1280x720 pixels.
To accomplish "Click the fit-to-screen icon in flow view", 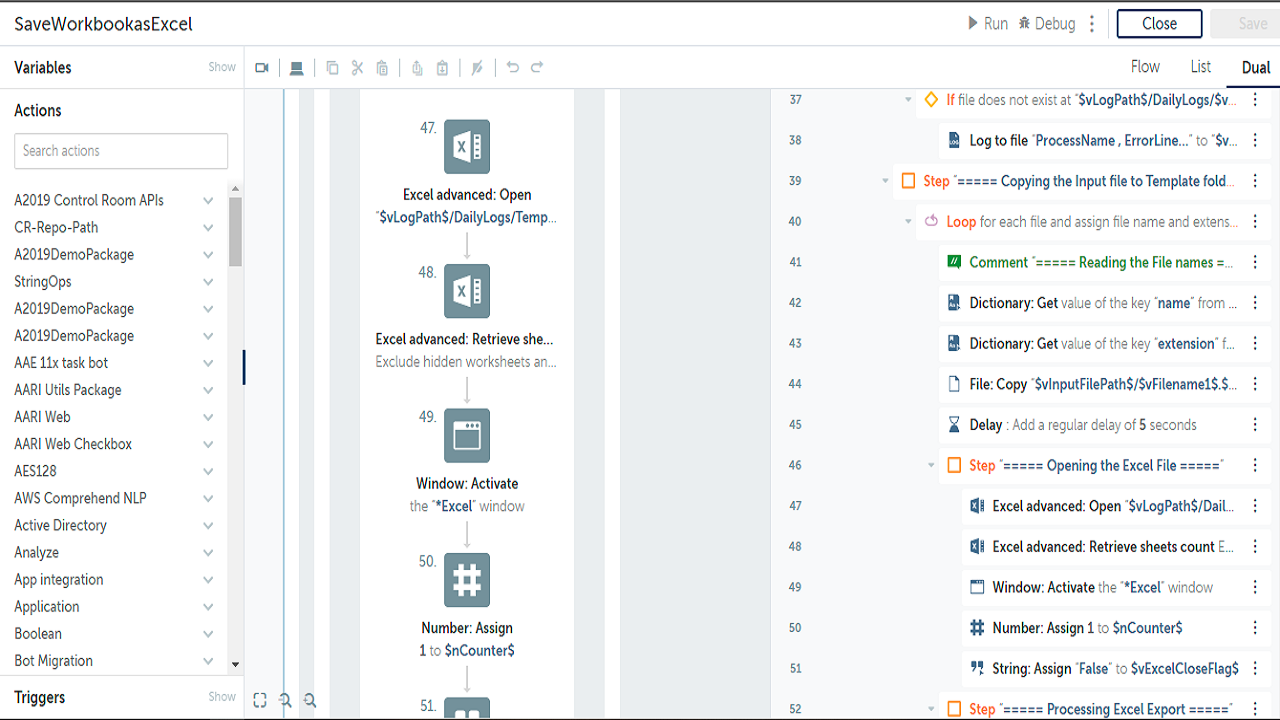I will pyautogui.click(x=260, y=701).
